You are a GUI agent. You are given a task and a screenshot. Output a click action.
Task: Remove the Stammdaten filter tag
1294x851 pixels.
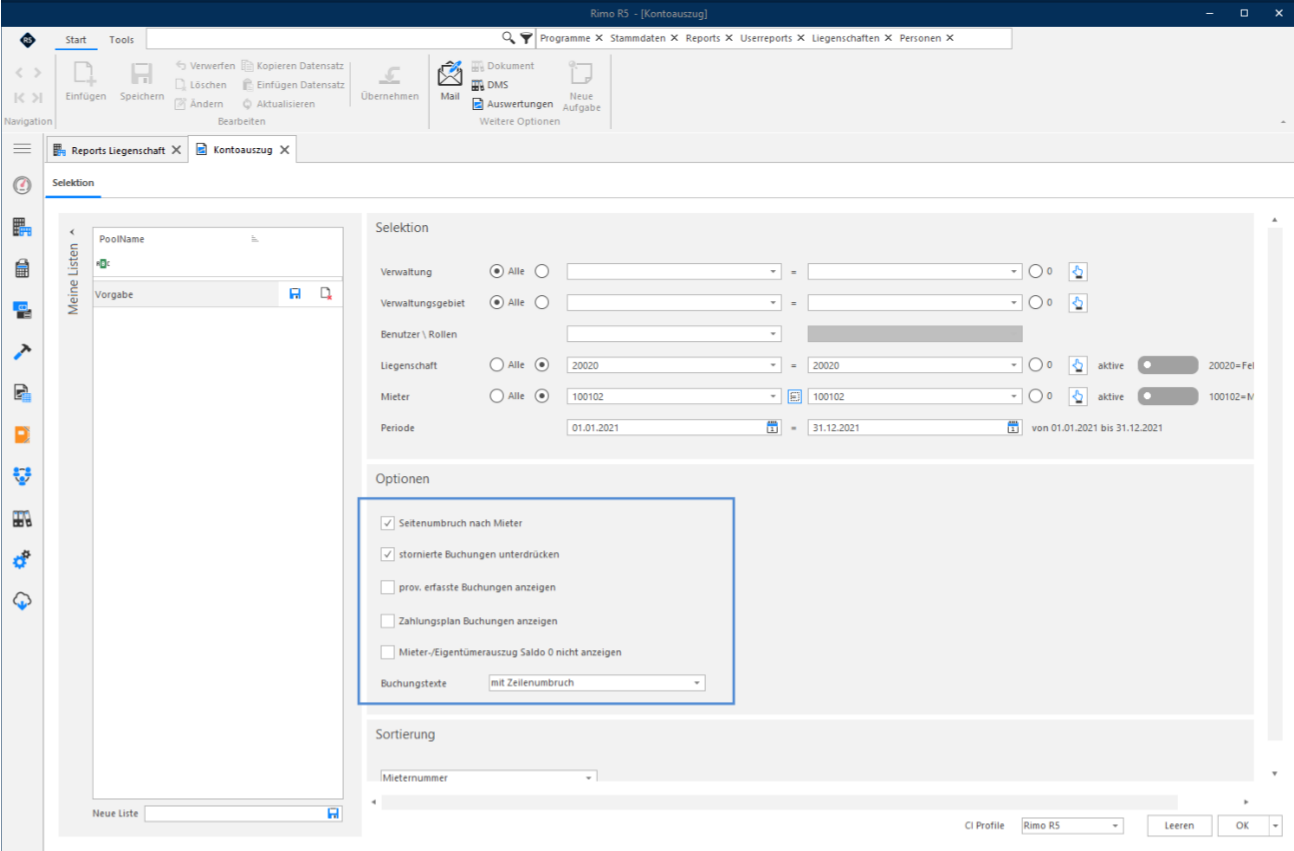[x=674, y=38]
